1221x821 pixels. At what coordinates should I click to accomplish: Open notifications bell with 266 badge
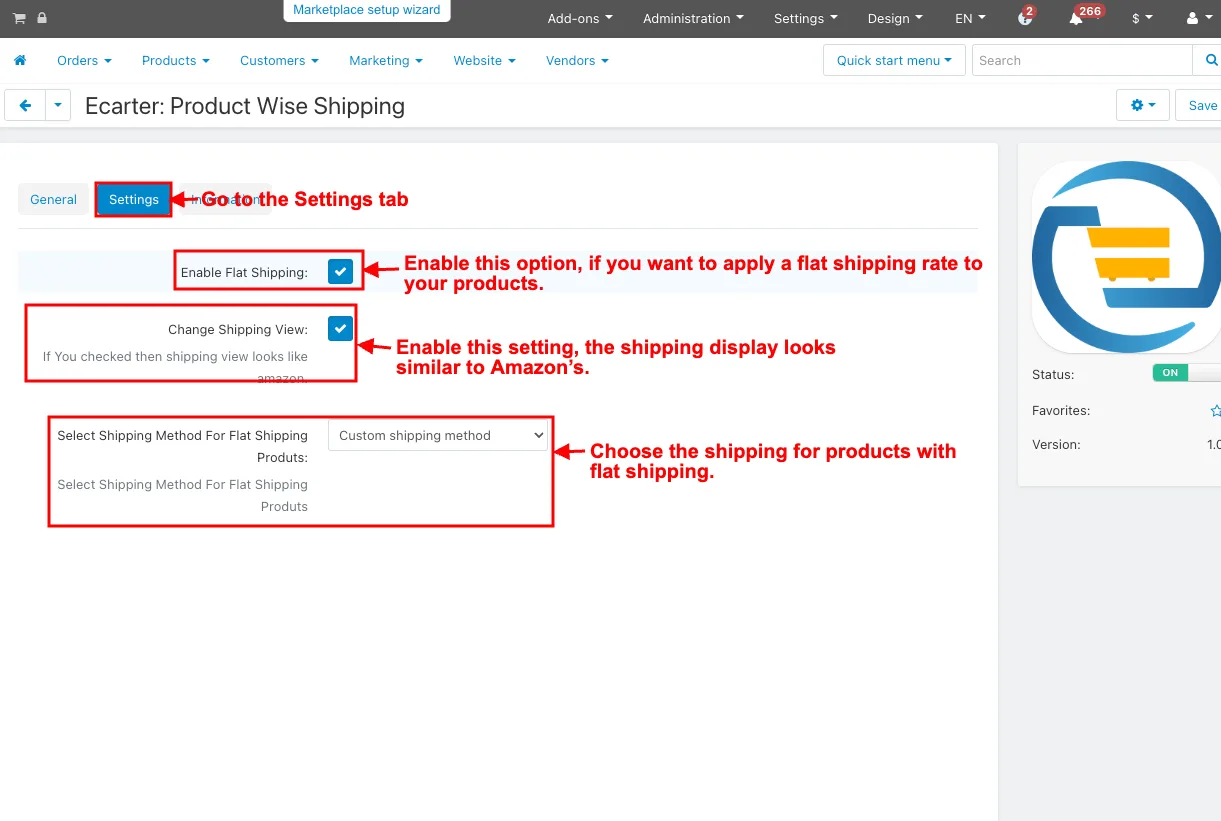click(x=1077, y=18)
